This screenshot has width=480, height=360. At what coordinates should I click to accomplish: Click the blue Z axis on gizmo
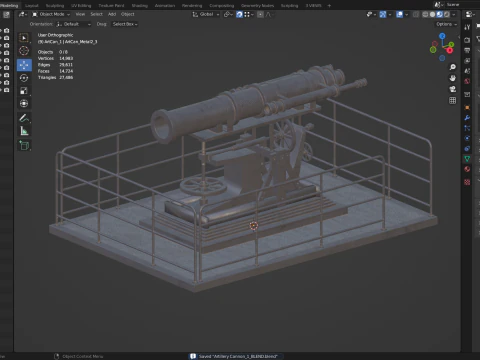click(442, 36)
